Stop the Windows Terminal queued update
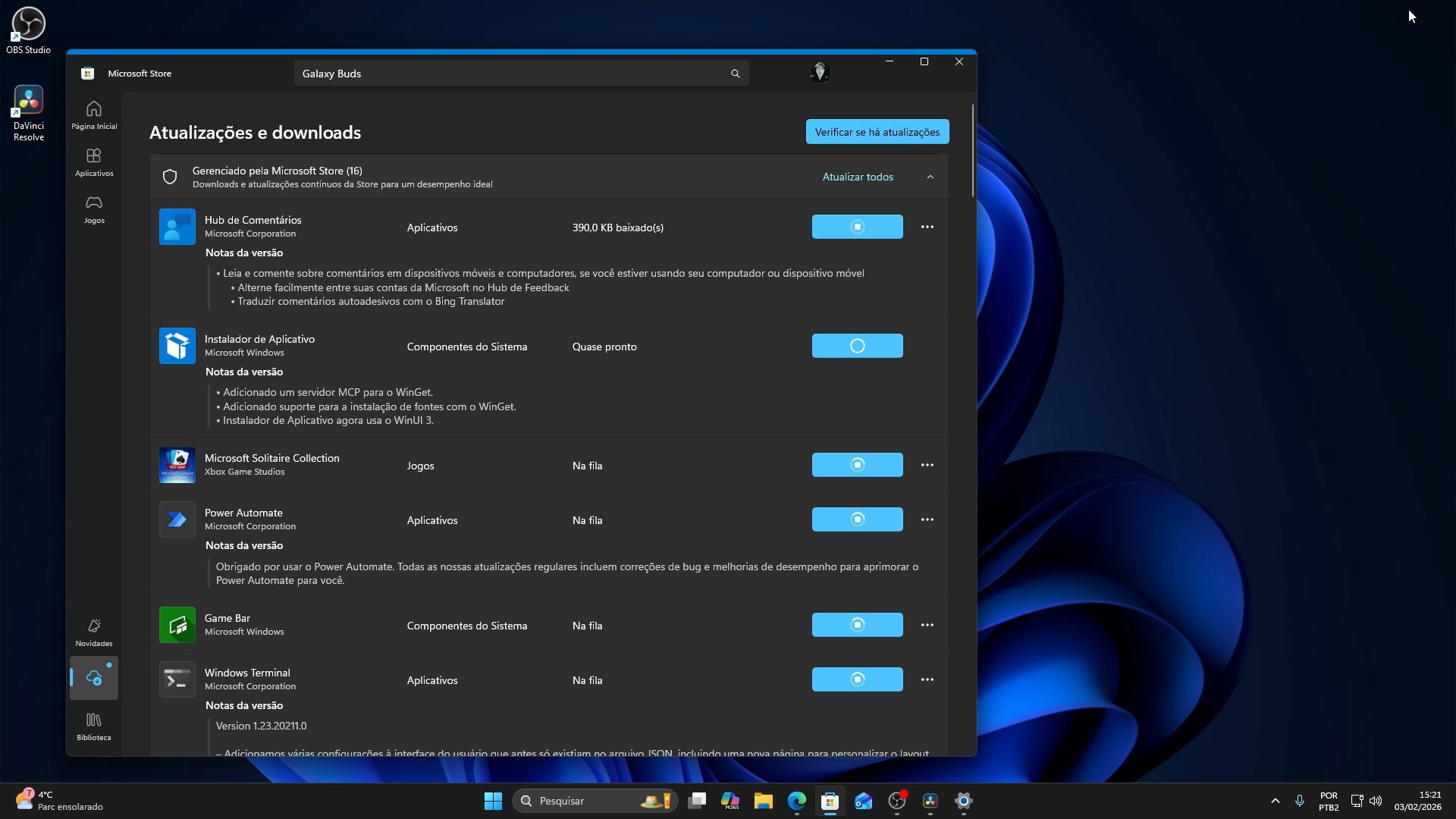Image resolution: width=1456 pixels, height=819 pixels. (857, 679)
